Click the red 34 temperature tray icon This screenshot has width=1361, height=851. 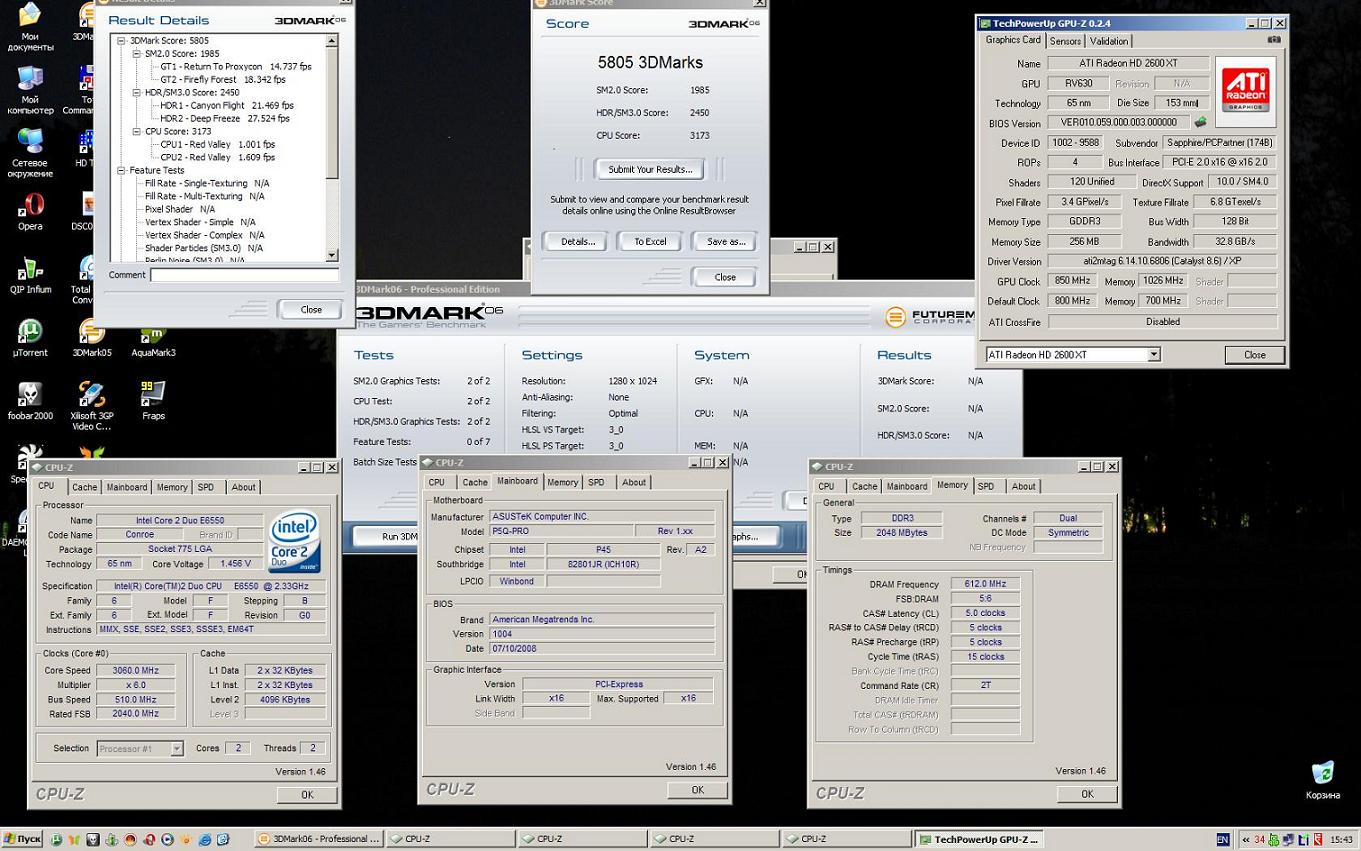(1259, 840)
